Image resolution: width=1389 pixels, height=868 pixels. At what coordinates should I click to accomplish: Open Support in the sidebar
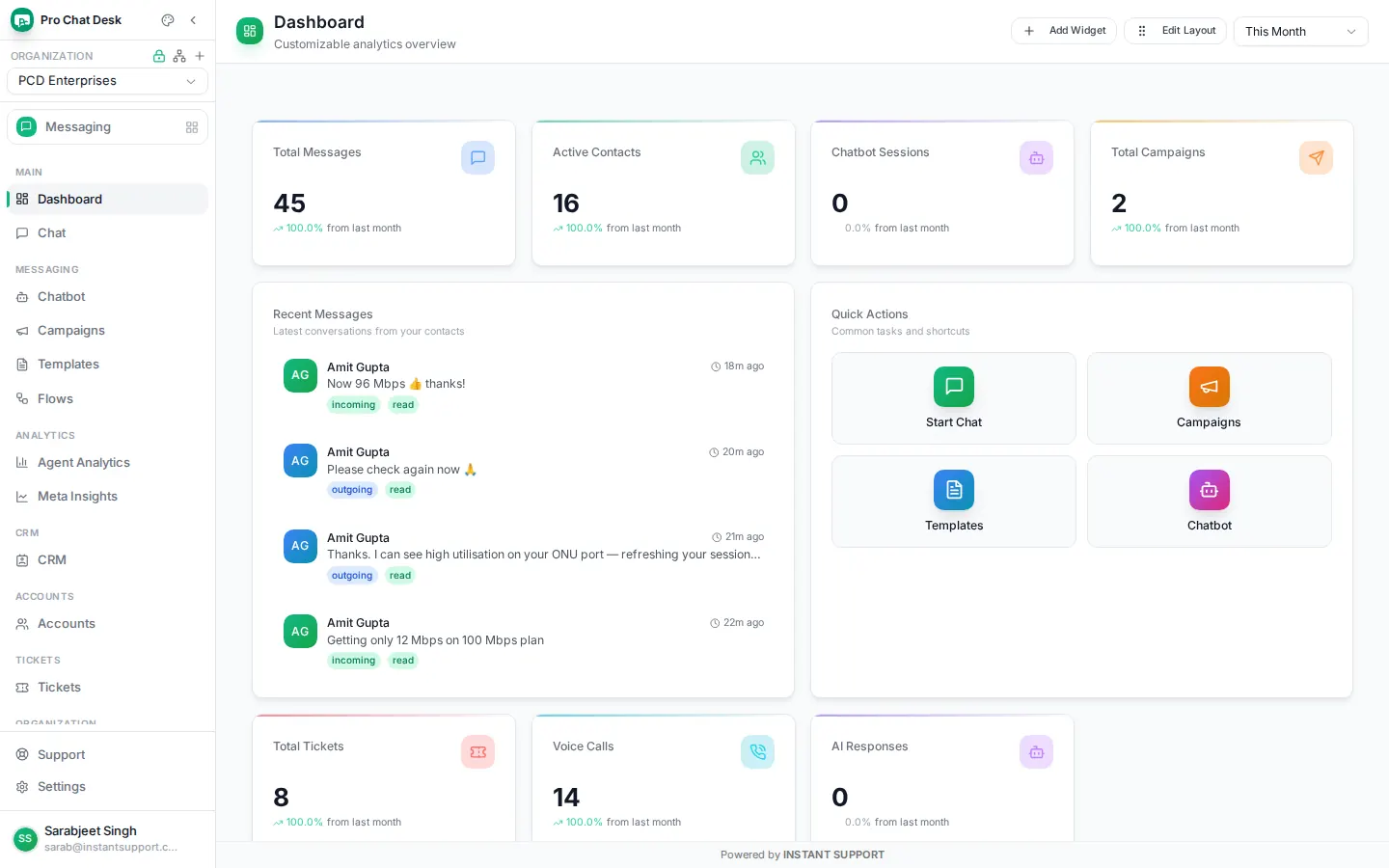[107, 755]
